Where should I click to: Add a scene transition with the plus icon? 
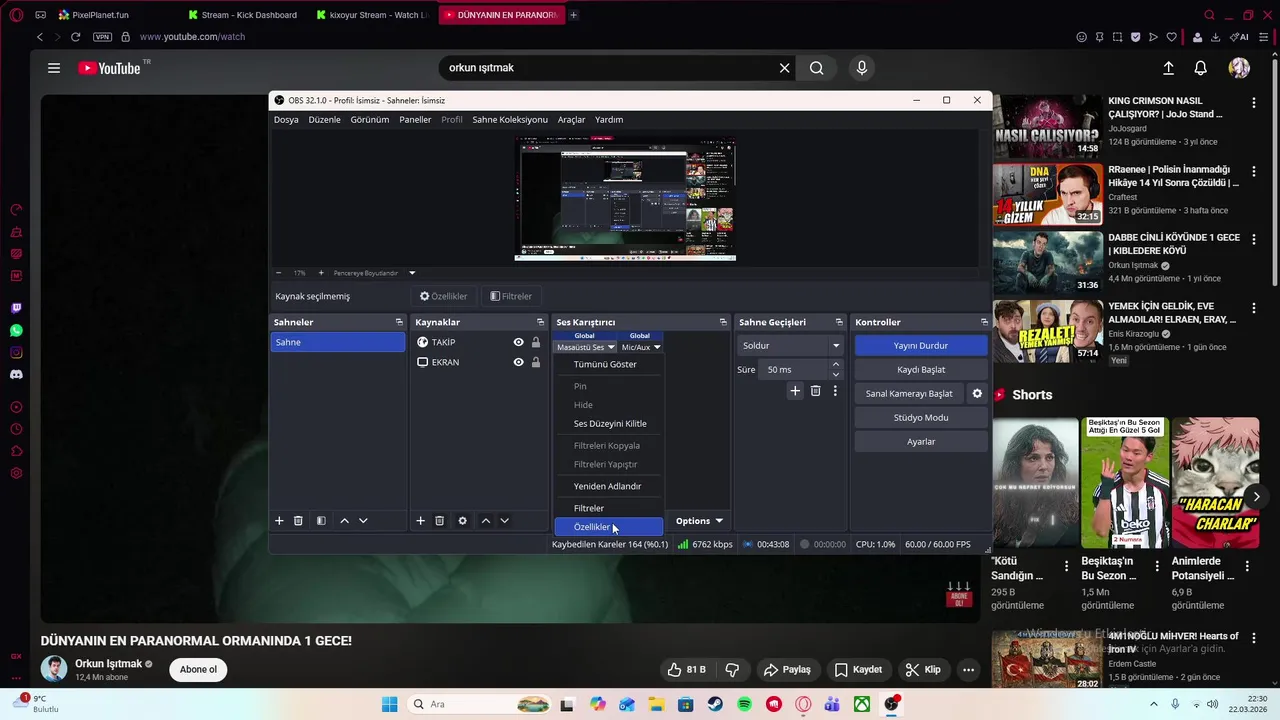[x=795, y=391]
